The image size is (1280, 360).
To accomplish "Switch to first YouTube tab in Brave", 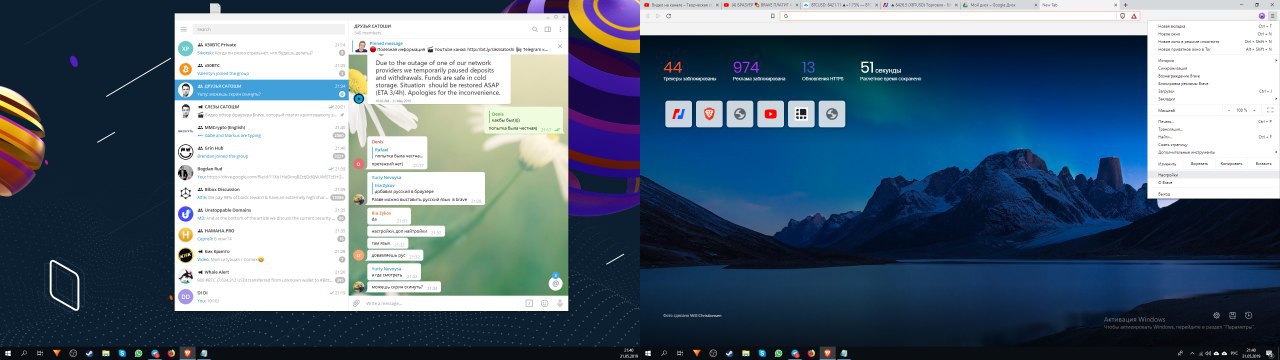I will coord(681,6).
